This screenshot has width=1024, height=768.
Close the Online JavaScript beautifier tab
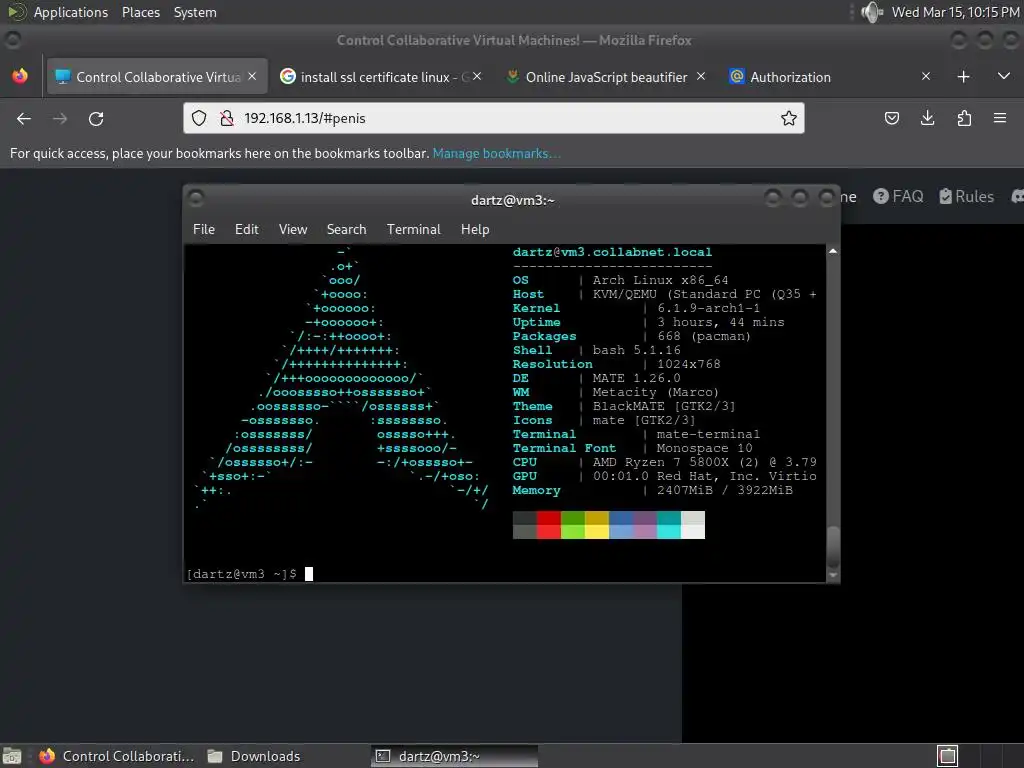(701, 76)
